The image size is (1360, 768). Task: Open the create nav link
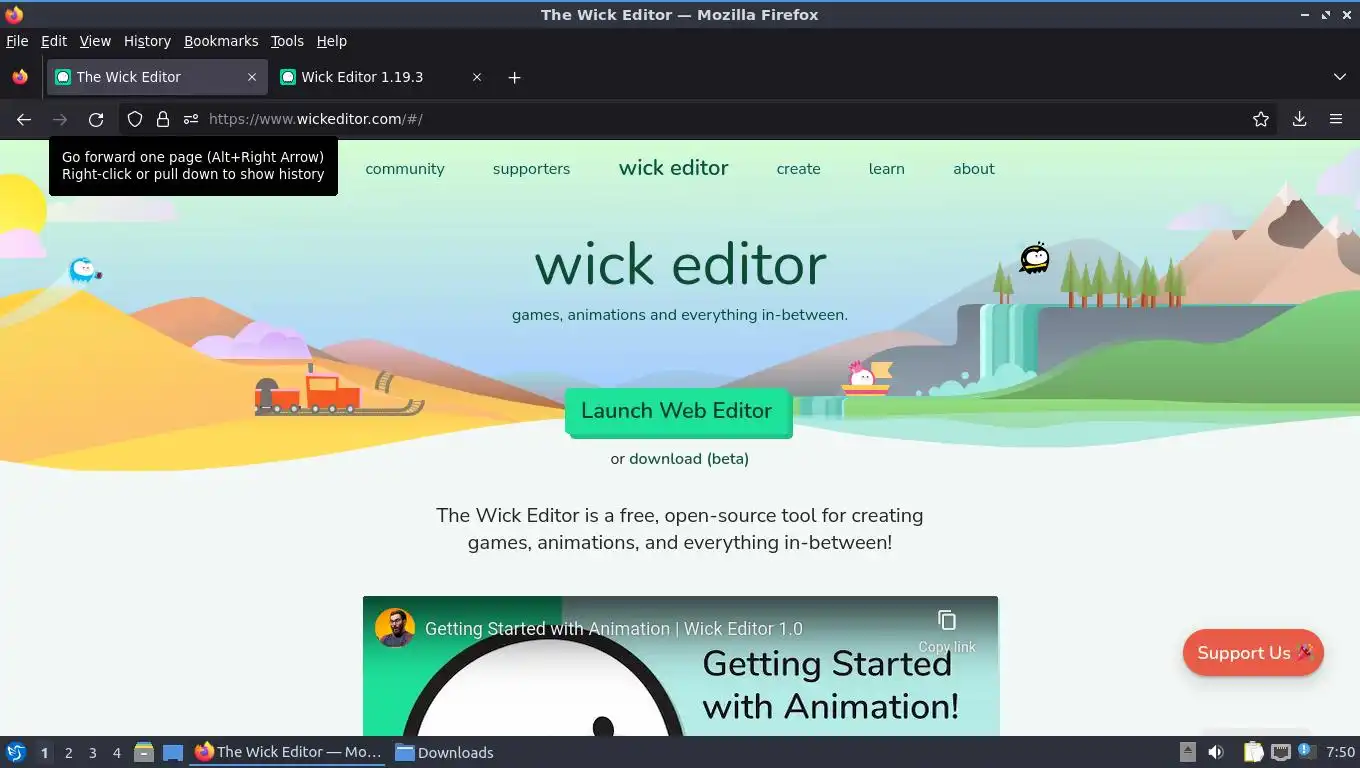coord(798,169)
